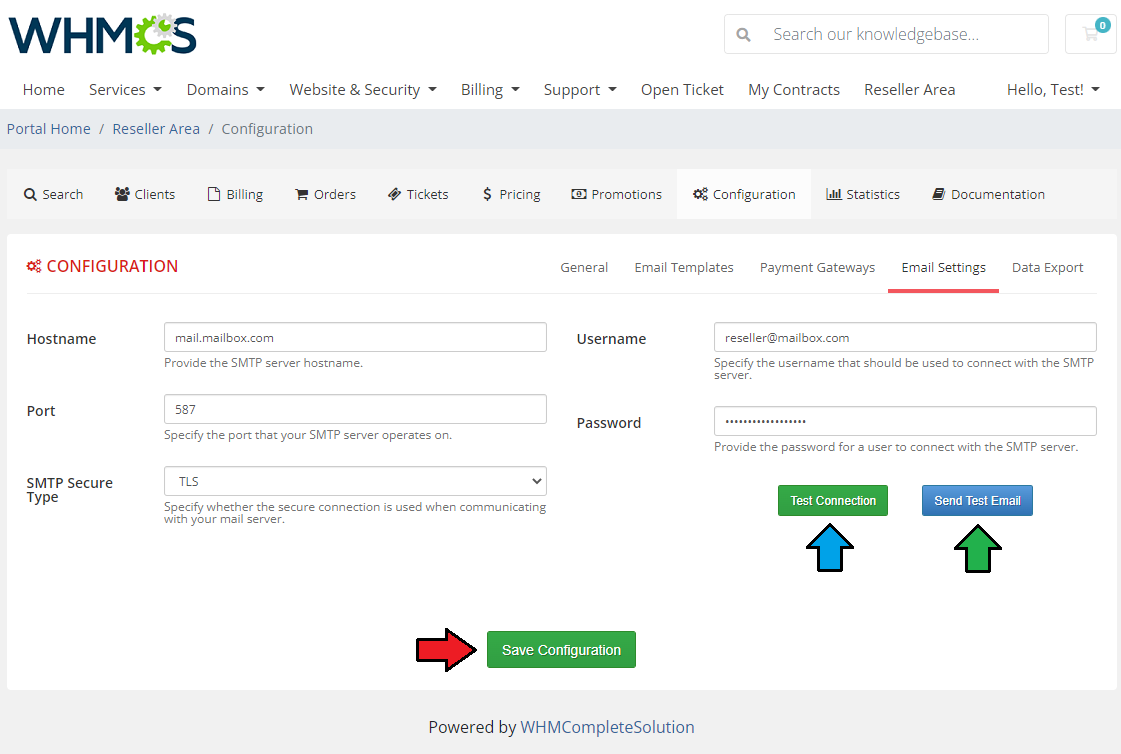This screenshot has height=754, width=1121.
Task: Click the Send Test Email button
Action: 977,500
